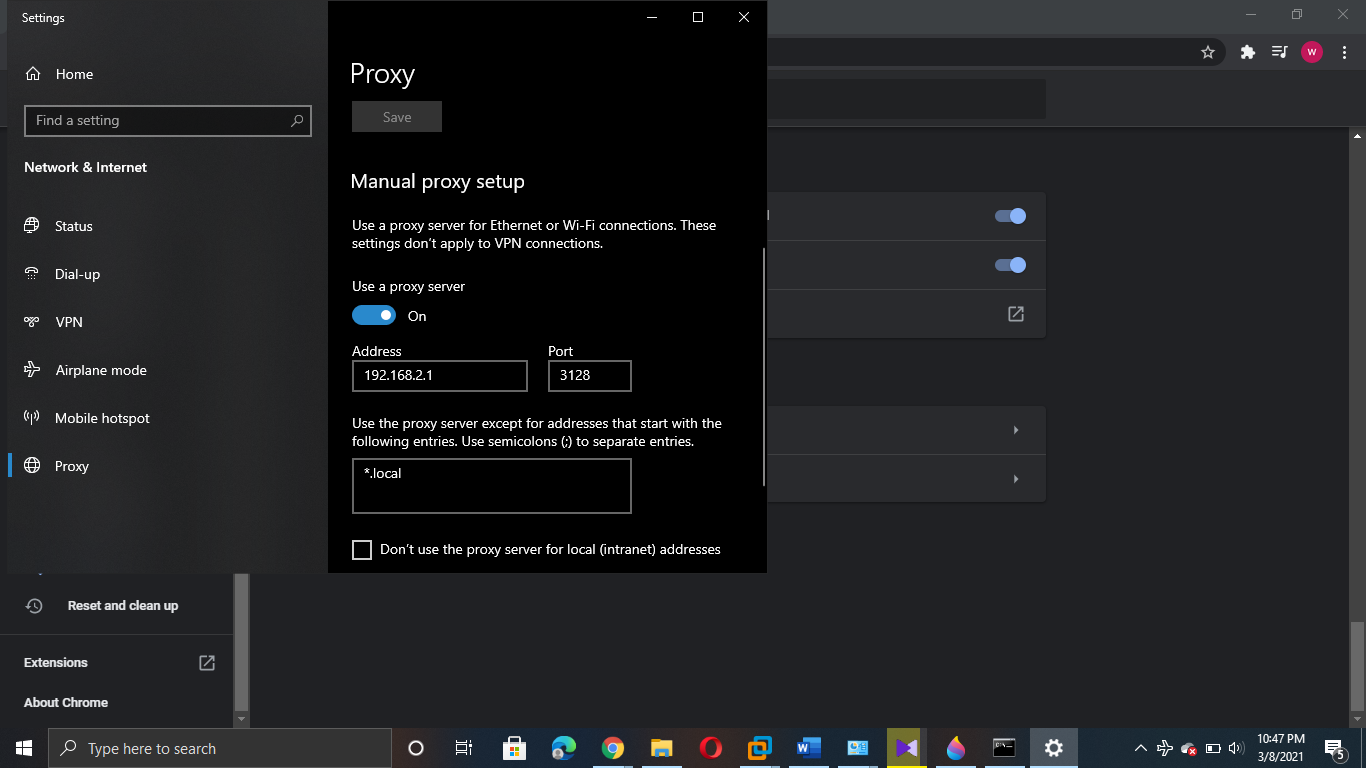The width and height of the screenshot is (1366, 768).
Task: Go to Home in the Settings sidebar
Action: pyautogui.click(x=75, y=73)
